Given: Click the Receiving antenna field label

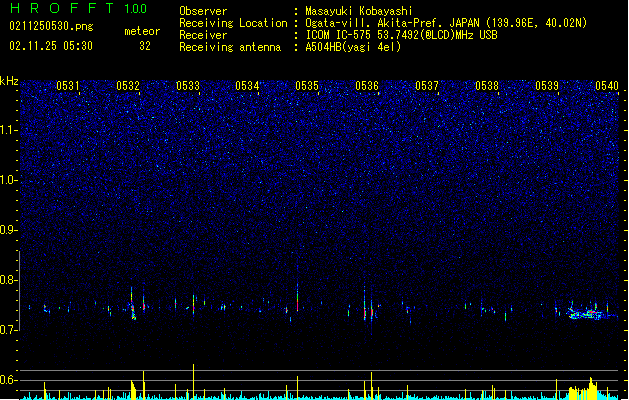Looking at the screenshot, I should (x=230, y=47).
